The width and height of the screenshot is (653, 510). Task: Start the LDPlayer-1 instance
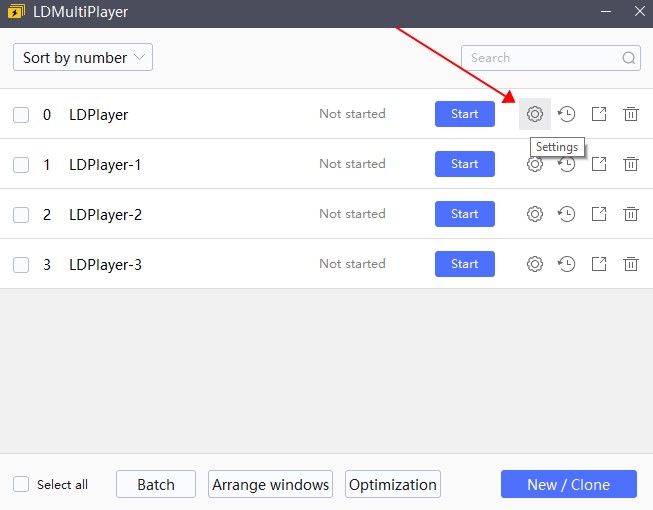(x=465, y=164)
